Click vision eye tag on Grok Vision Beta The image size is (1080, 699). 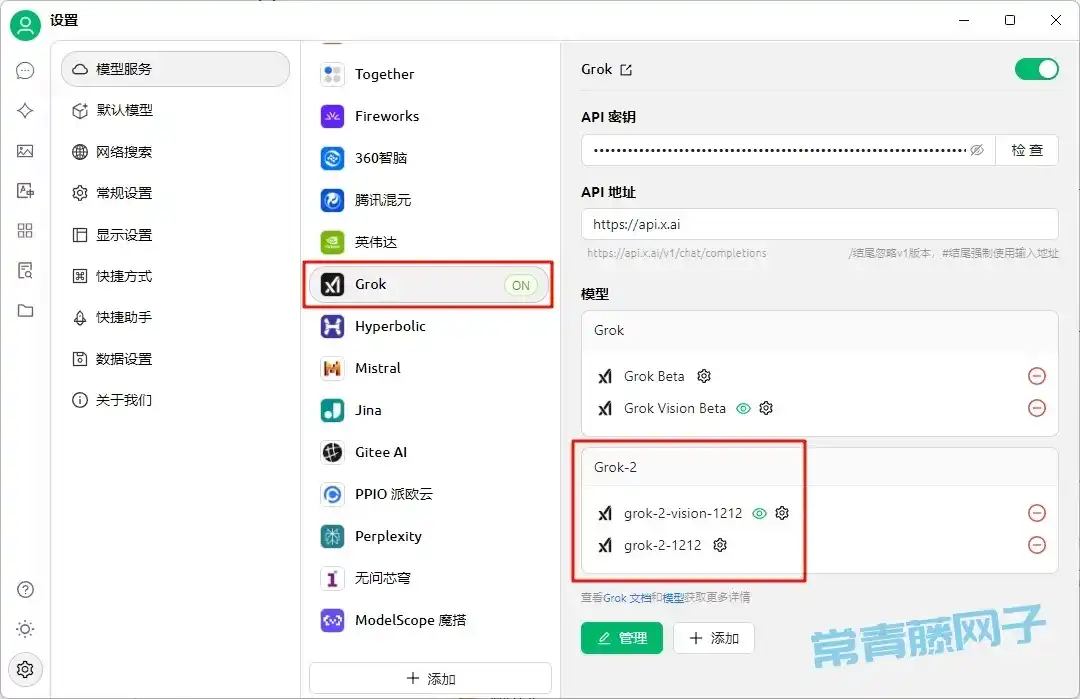[x=743, y=408]
